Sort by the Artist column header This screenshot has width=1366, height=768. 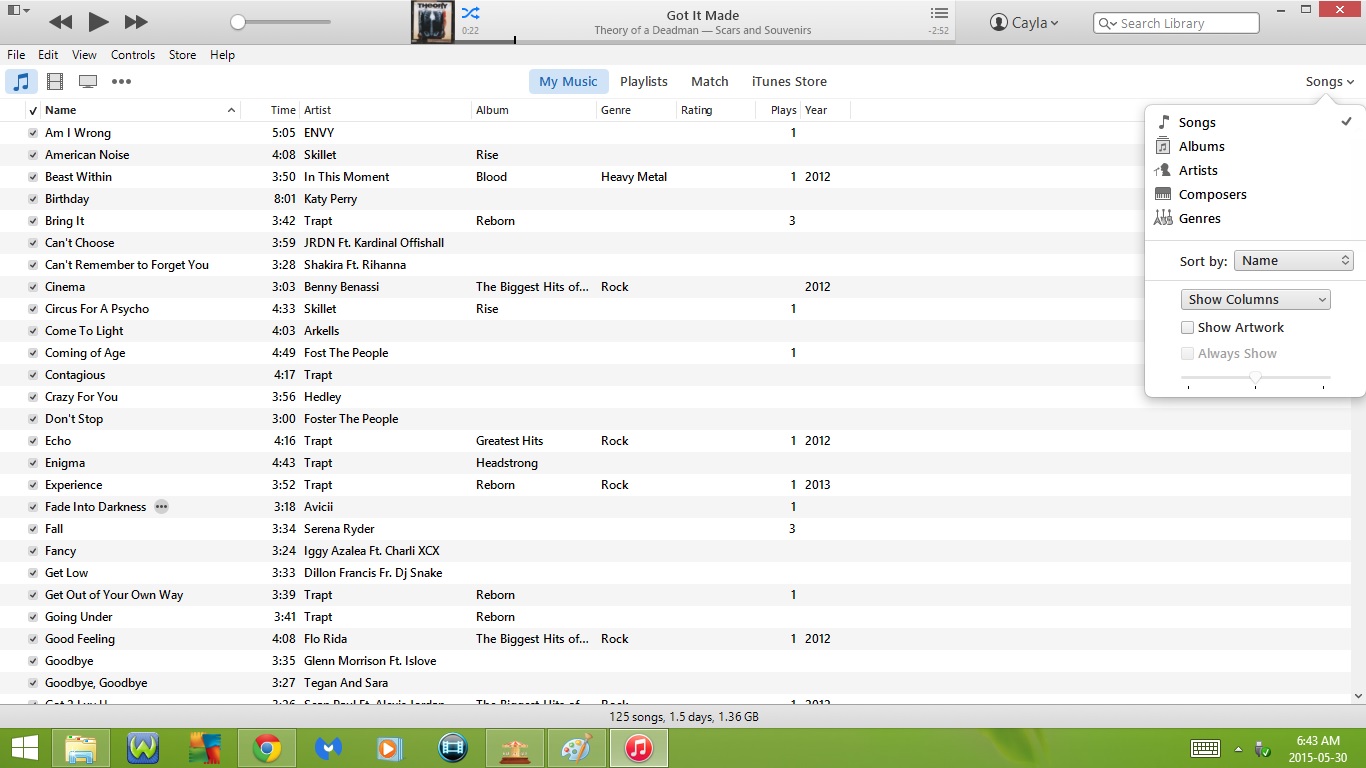click(x=386, y=110)
